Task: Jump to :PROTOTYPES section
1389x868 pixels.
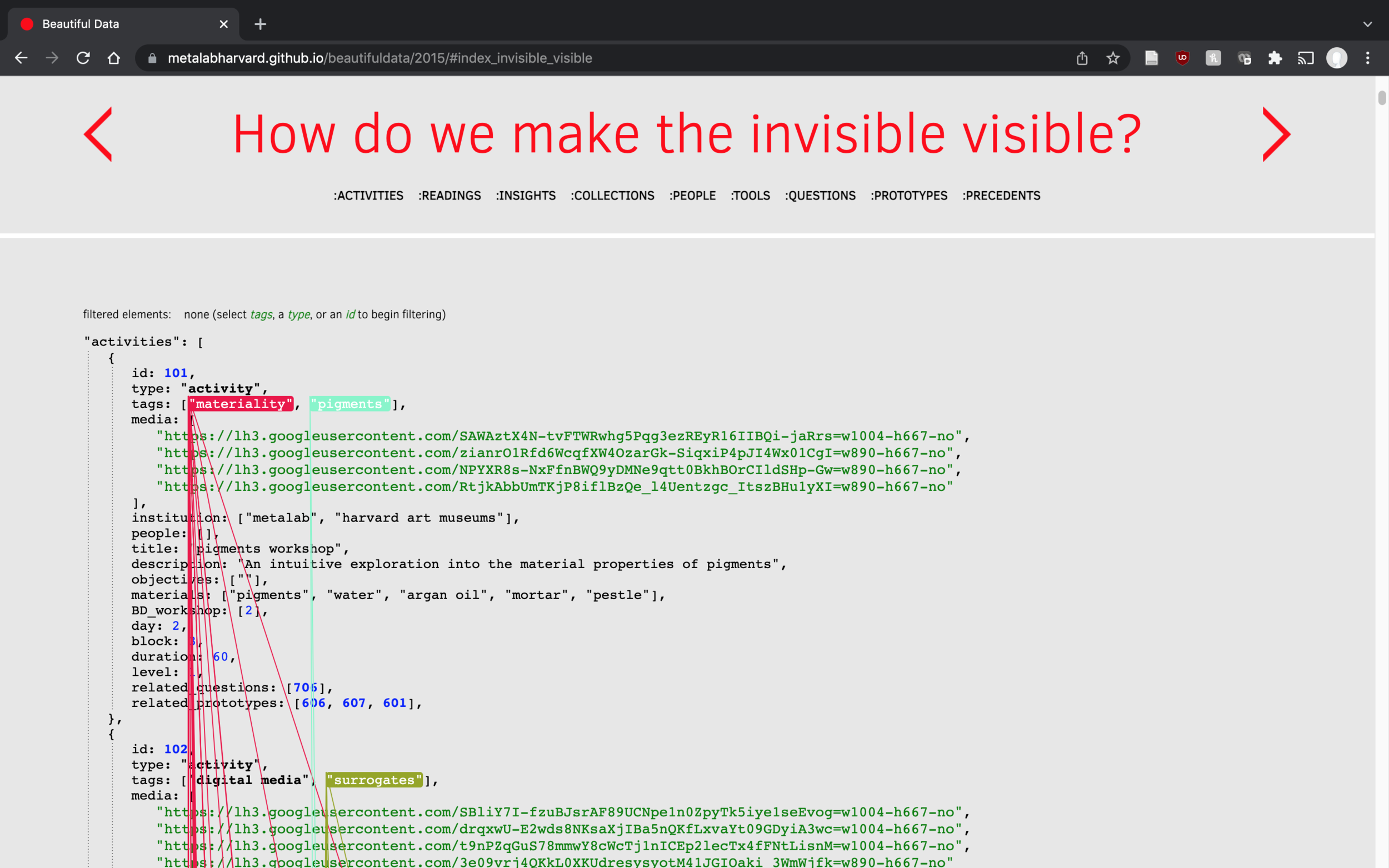Action: pos(909,196)
